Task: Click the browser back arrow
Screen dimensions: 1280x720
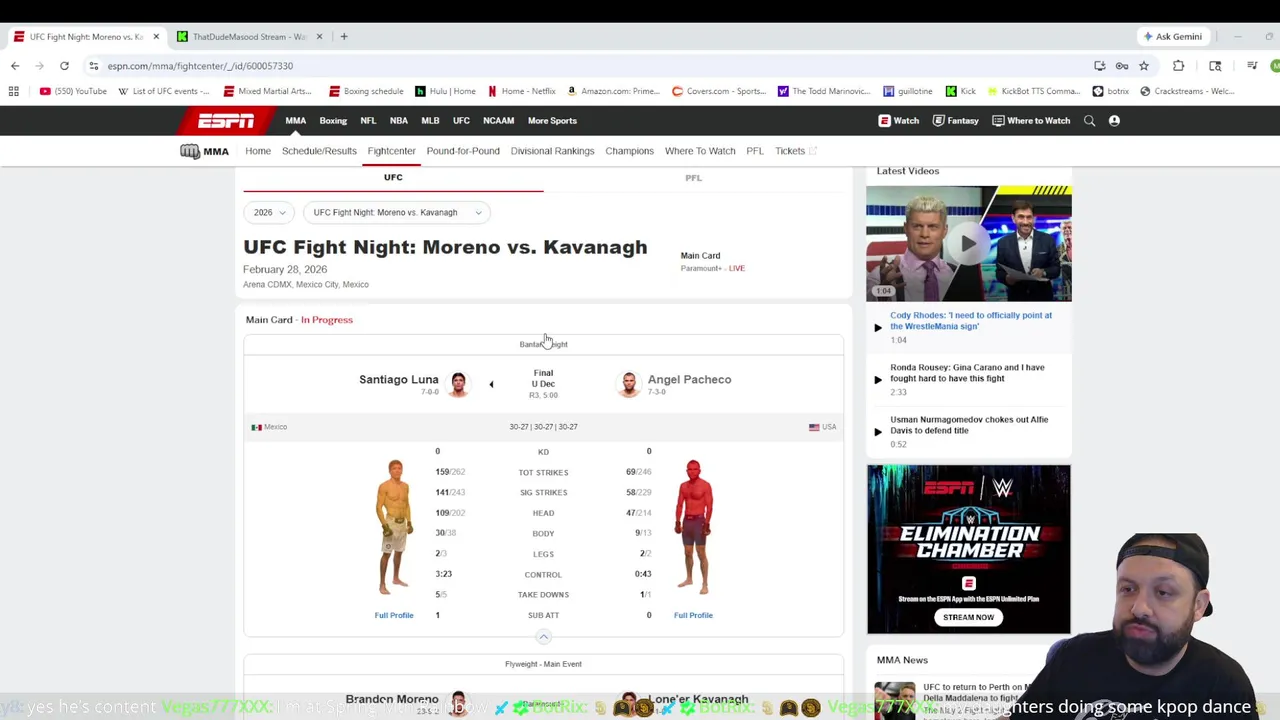Action: [x=15, y=66]
